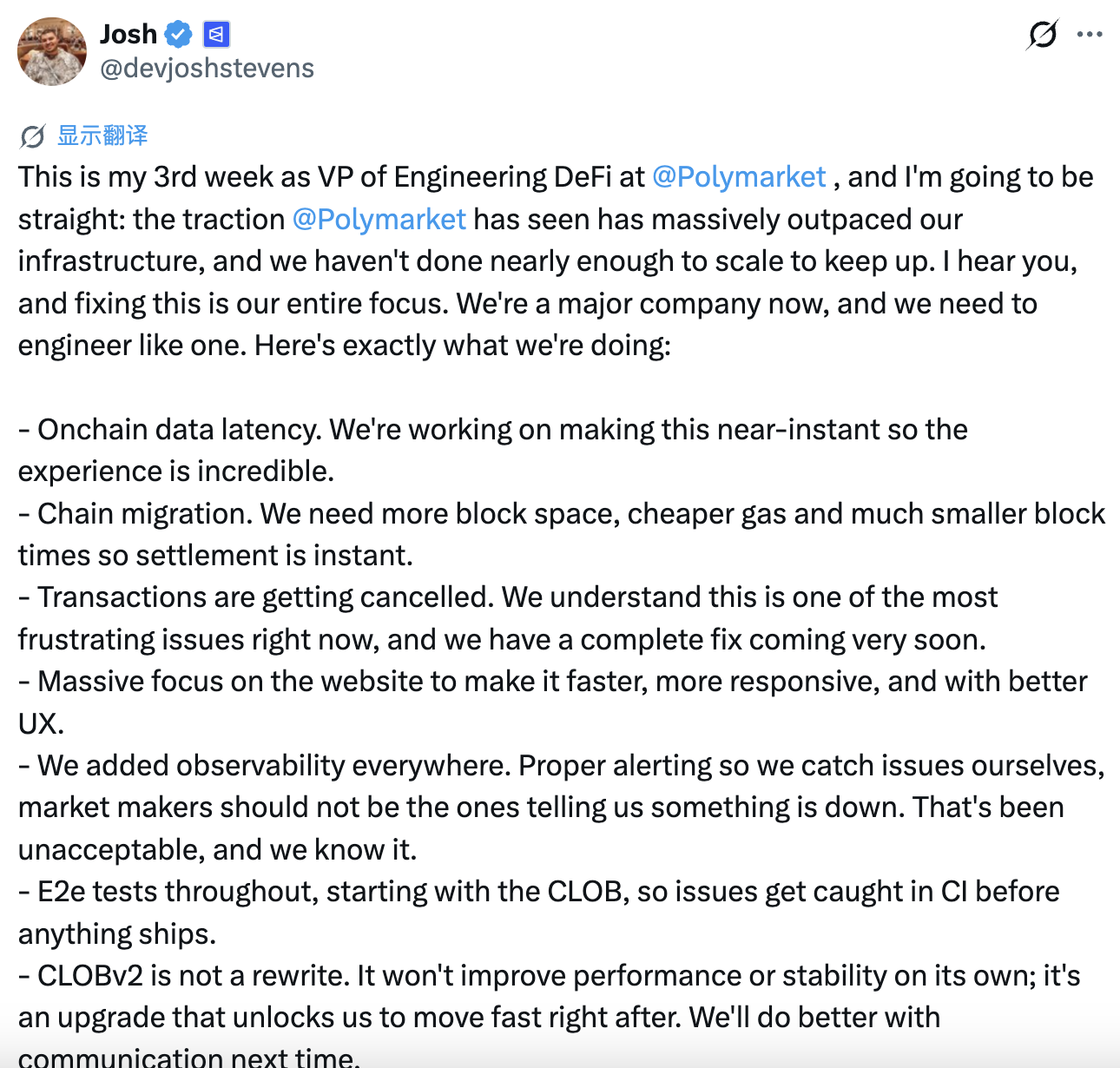
Task: Open Josh's profile avatar photo
Action: (x=52, y=51)
